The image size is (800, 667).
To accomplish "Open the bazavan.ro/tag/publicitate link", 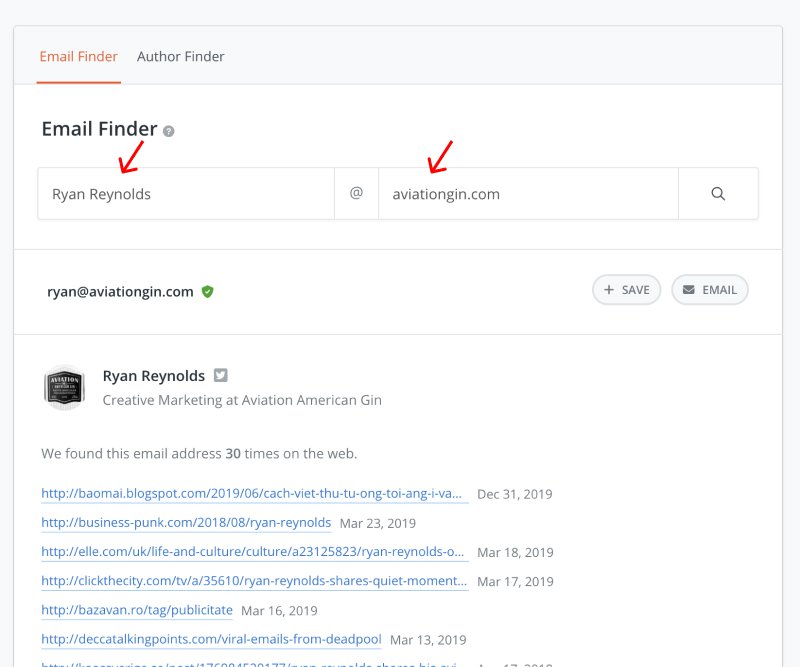I will [137, 610].
